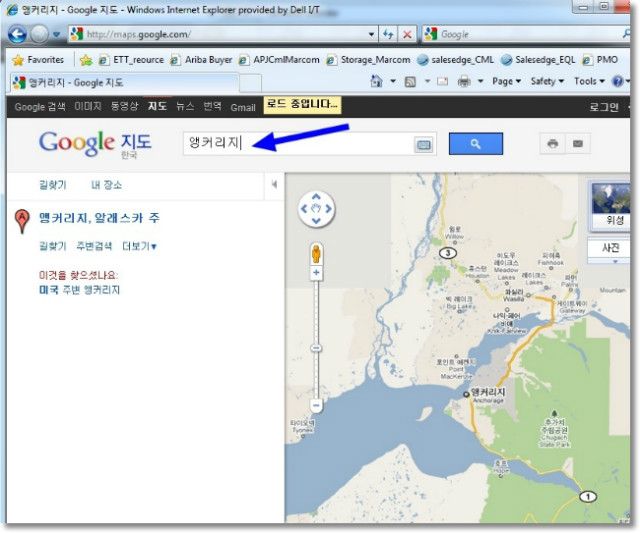Collapse the left results panel arrow
640x533 pixels.
pyautogui.click(x=274, y=185)
